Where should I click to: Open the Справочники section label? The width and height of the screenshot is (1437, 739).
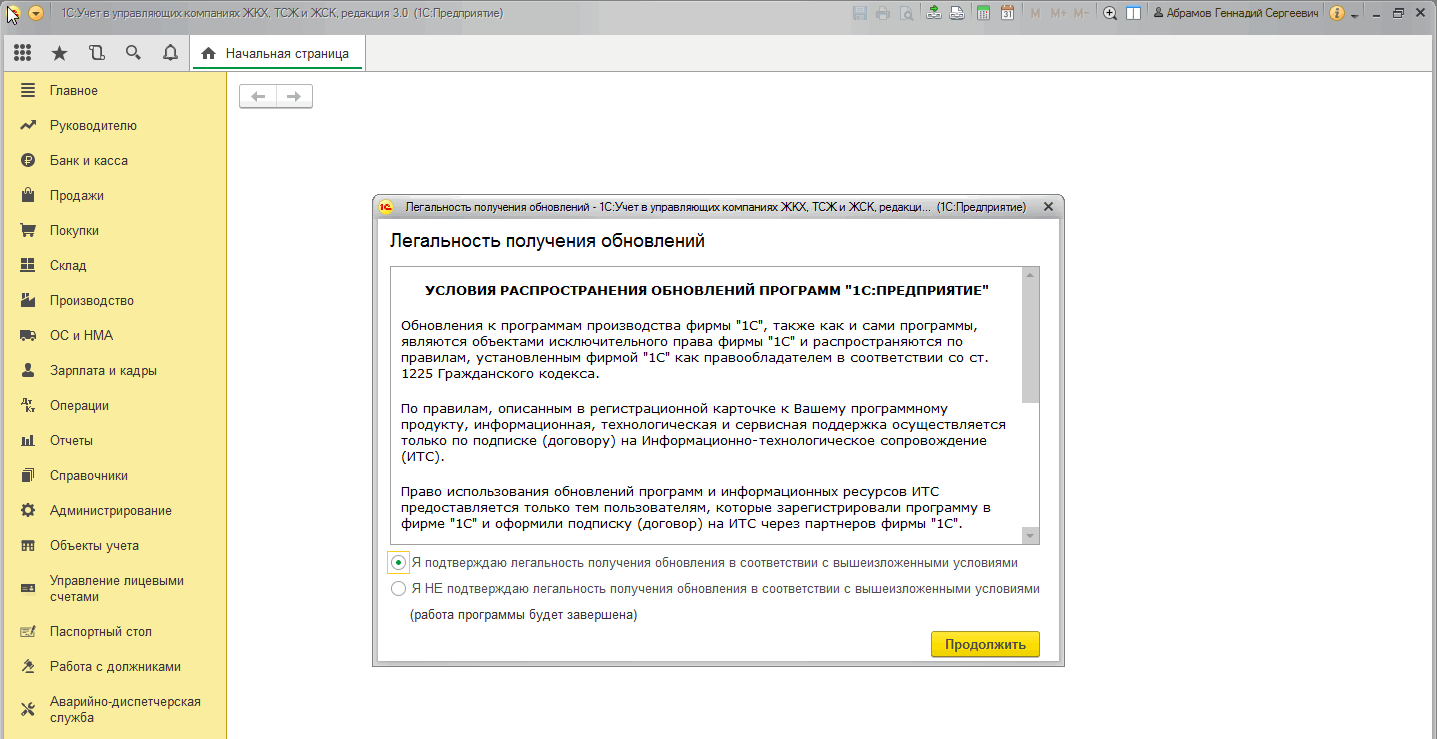[x=89, y=475]
